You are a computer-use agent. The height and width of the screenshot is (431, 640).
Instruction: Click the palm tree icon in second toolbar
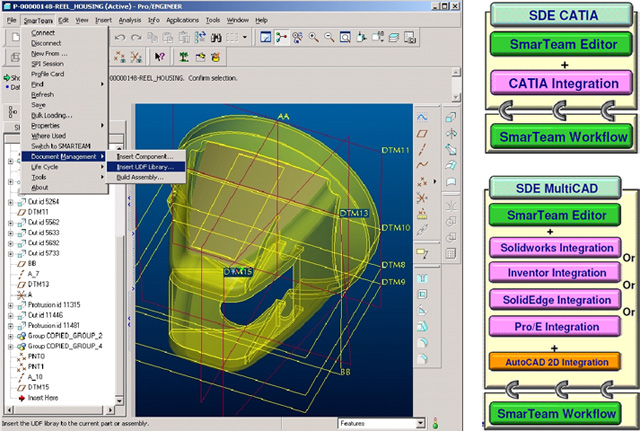point(184,57)
